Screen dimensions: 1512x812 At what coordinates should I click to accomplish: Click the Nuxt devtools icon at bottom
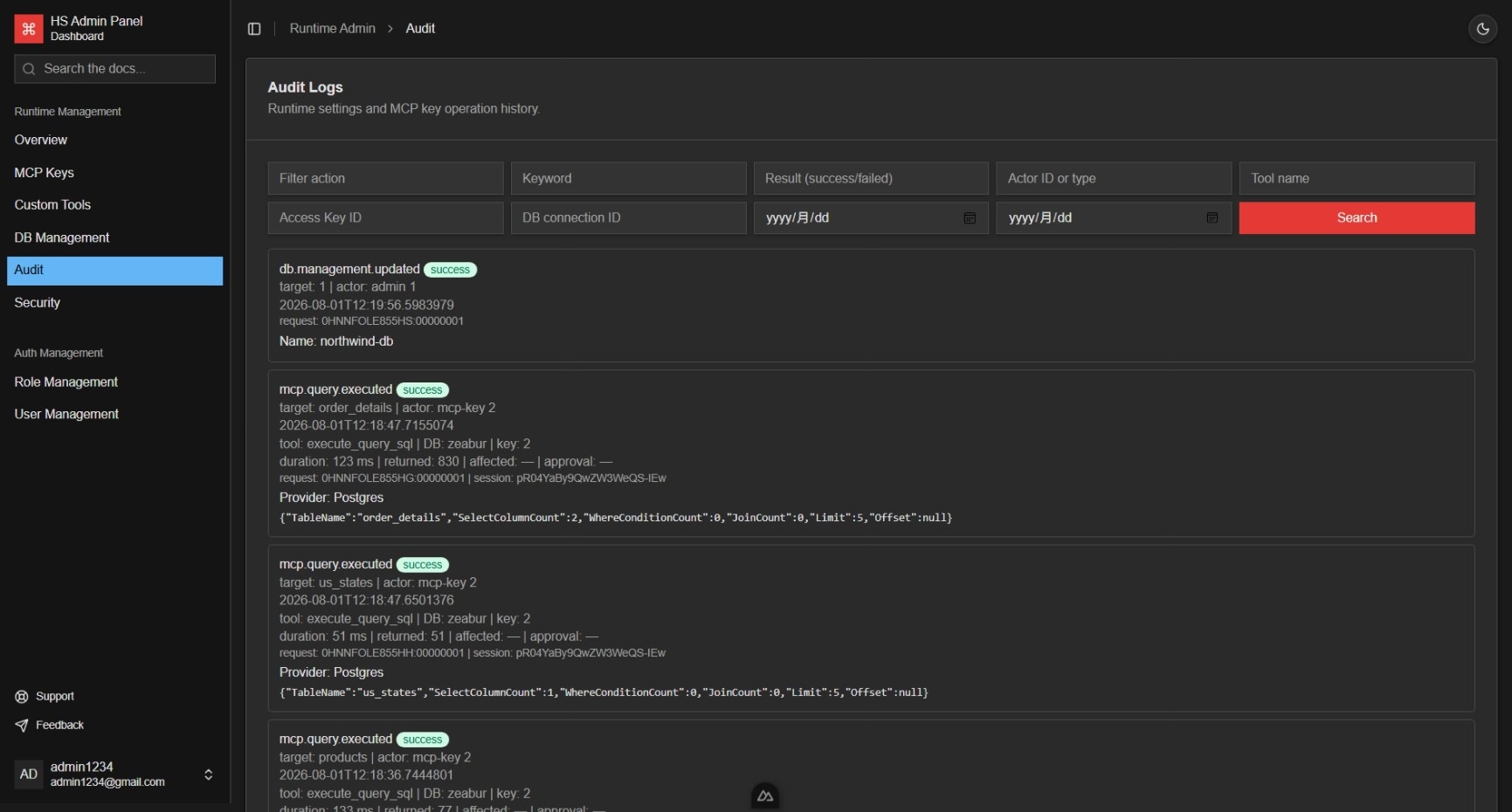point(765,796)
